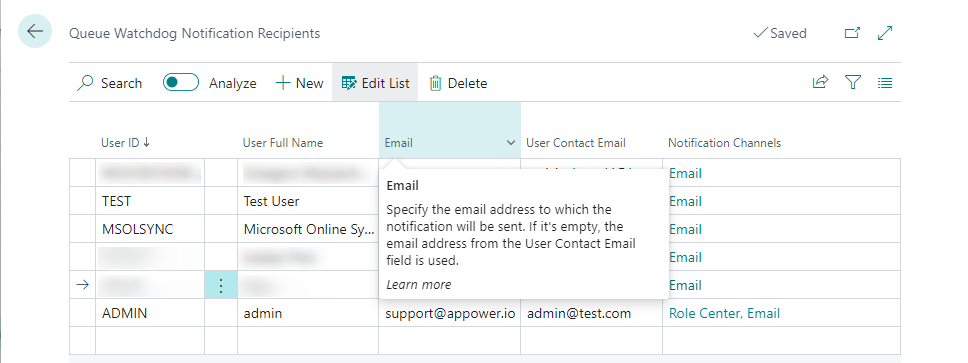Click support@appower.io email cell
Viewport: 968px width, 363px height.
[449, 313]
